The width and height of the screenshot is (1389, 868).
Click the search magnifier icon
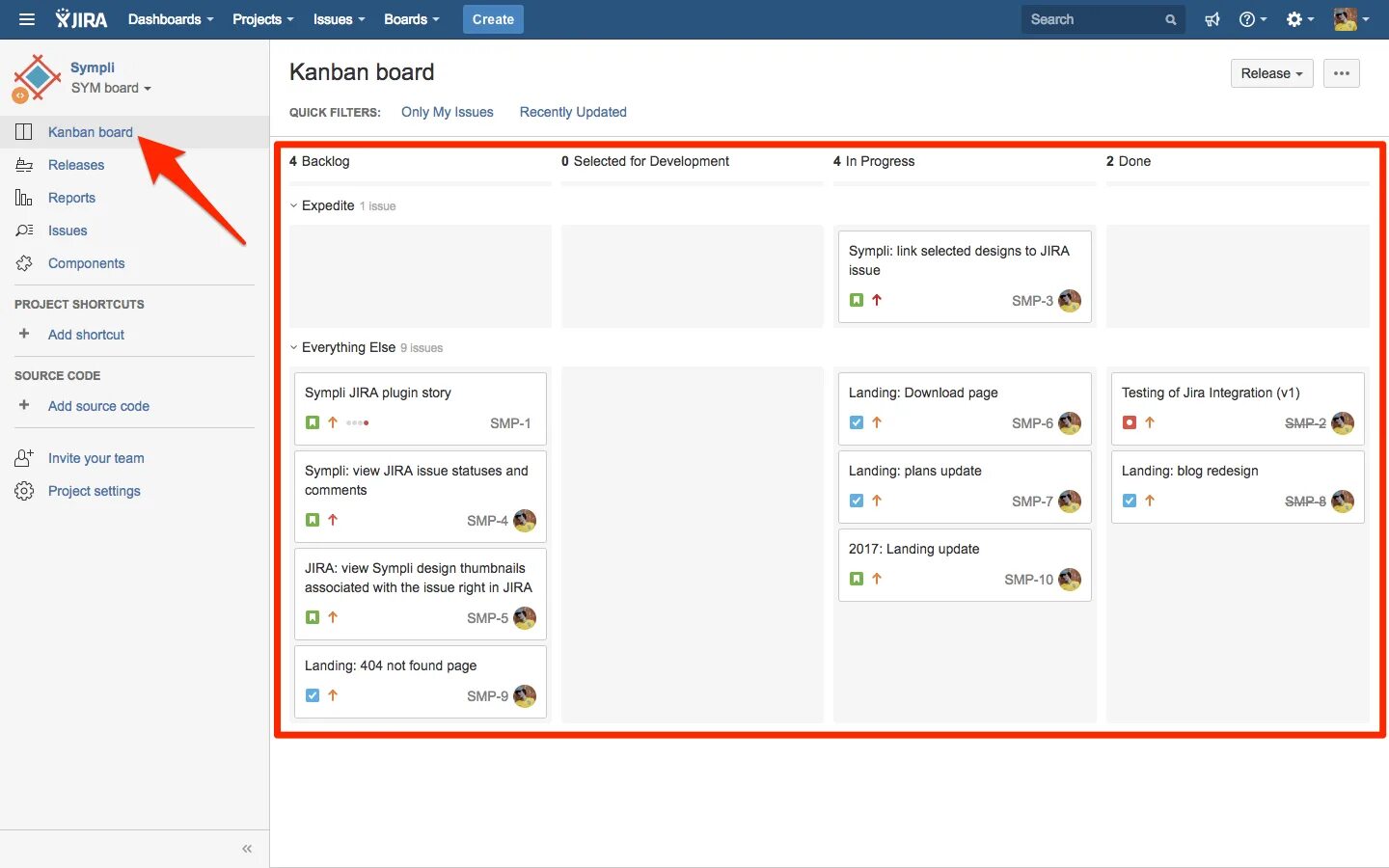pos(1171,19)
